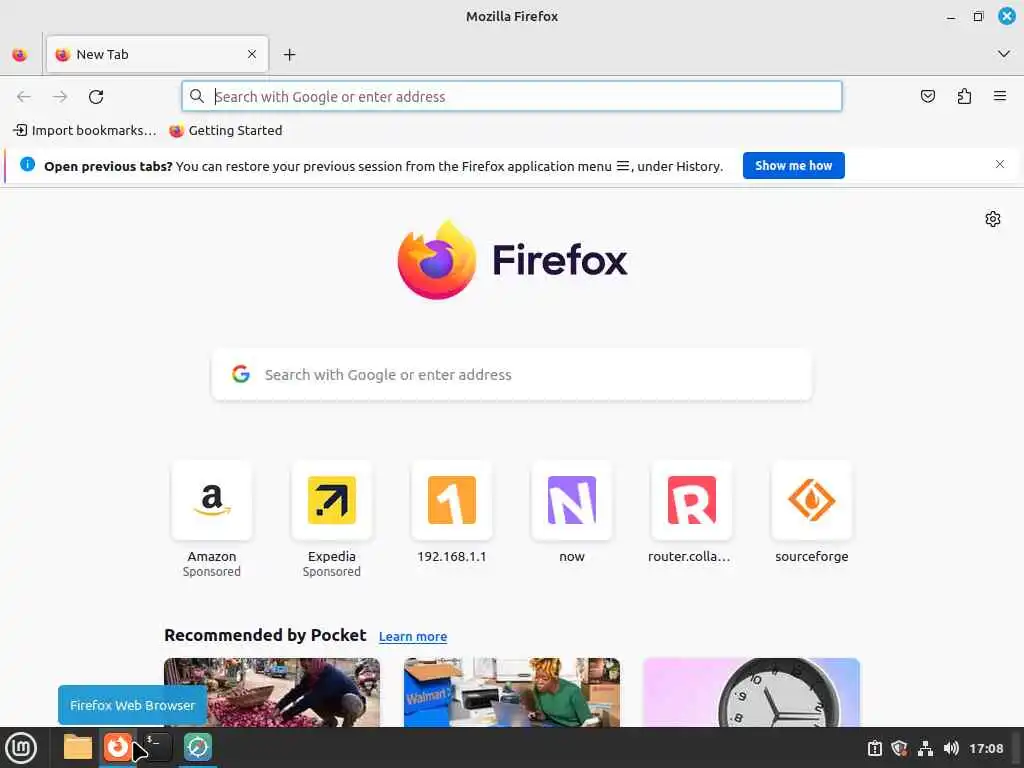The width and height of the screenshot is (1024, 768).
Task: Open the Extensions puzzle icon
Action: tap(964, 97)
